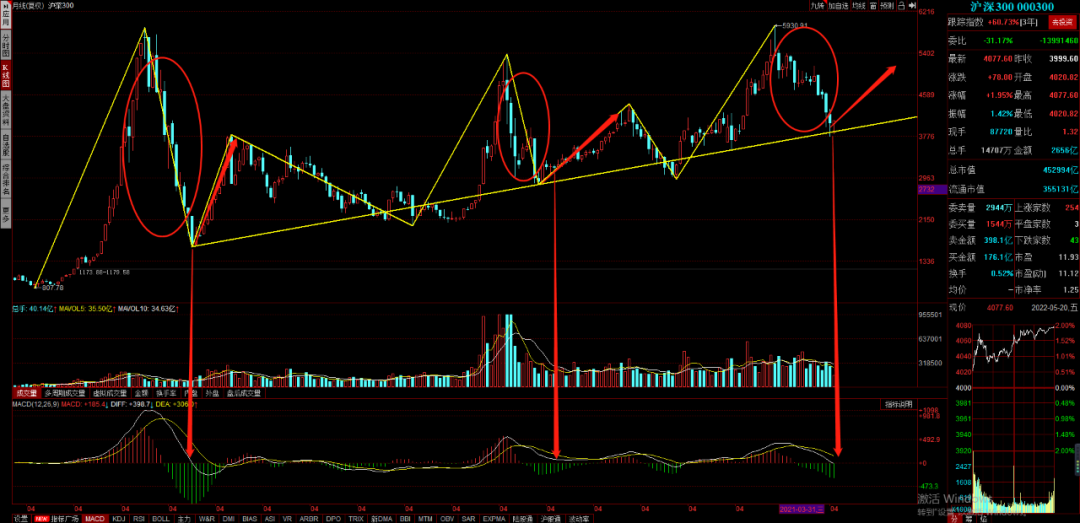Click the lock icon in chart toolbar

point(902,6)
